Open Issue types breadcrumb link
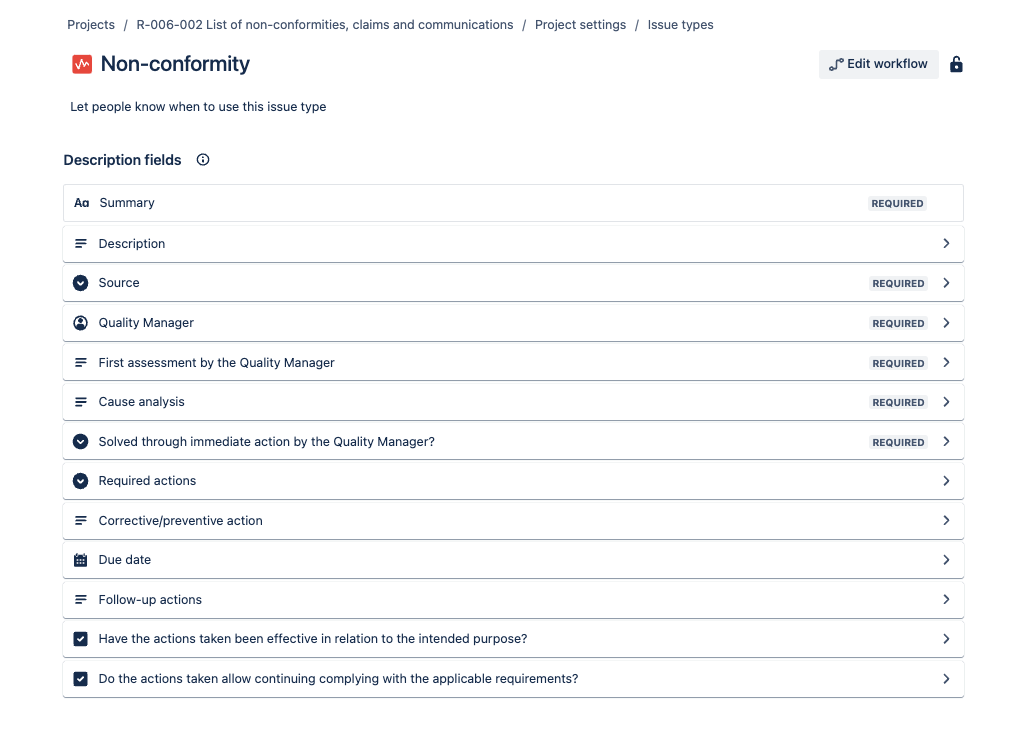 [680, 25]
